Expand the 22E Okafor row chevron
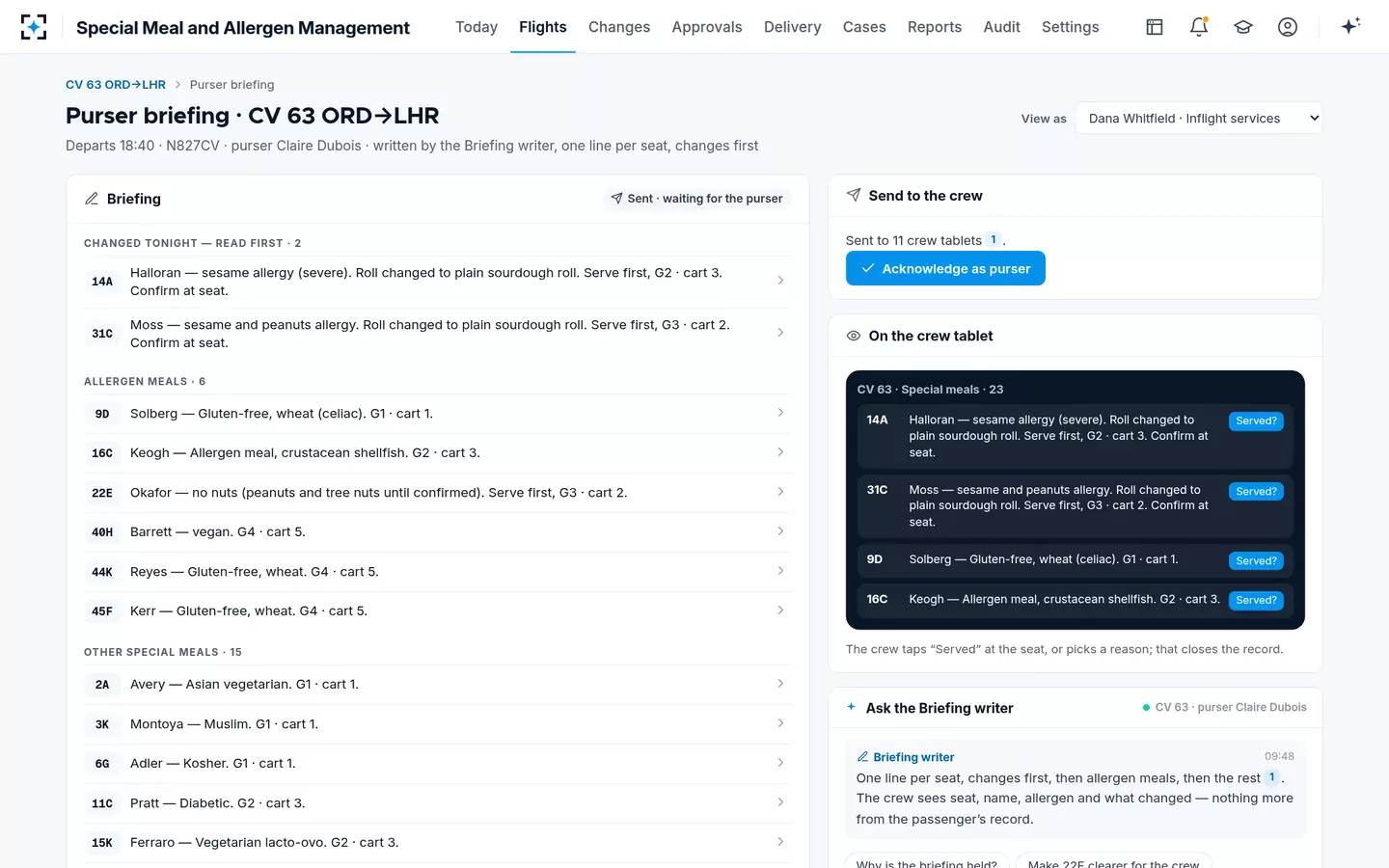 [780, 492]
